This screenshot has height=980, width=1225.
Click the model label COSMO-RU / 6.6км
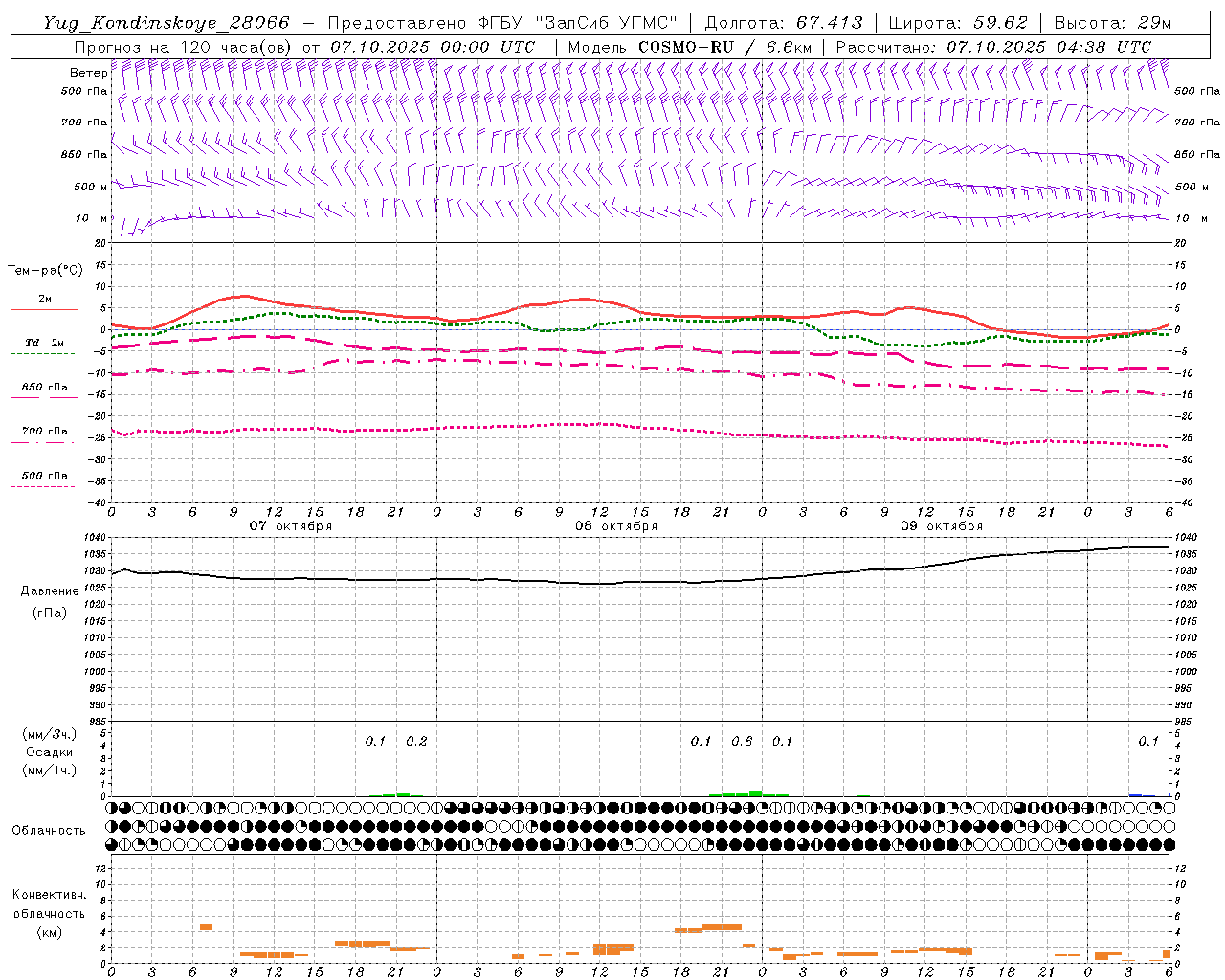(x=724, y=47)
